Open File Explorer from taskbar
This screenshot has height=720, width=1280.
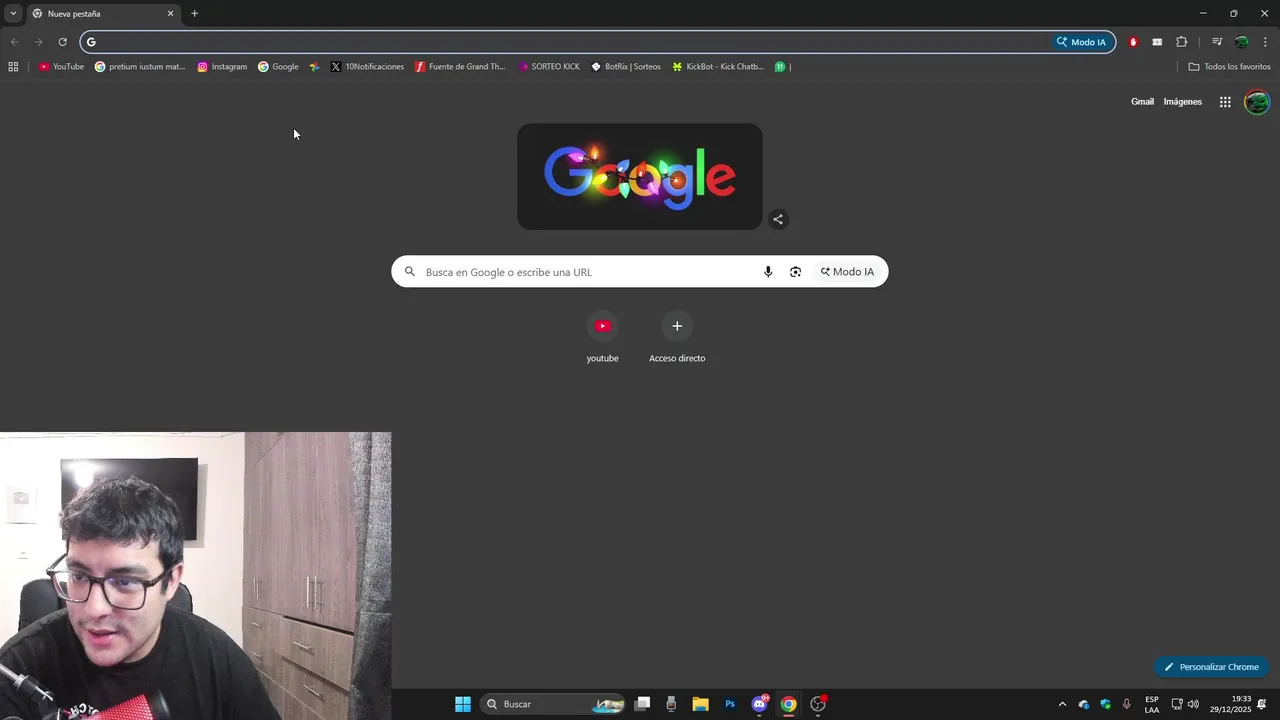coord(700,704)
